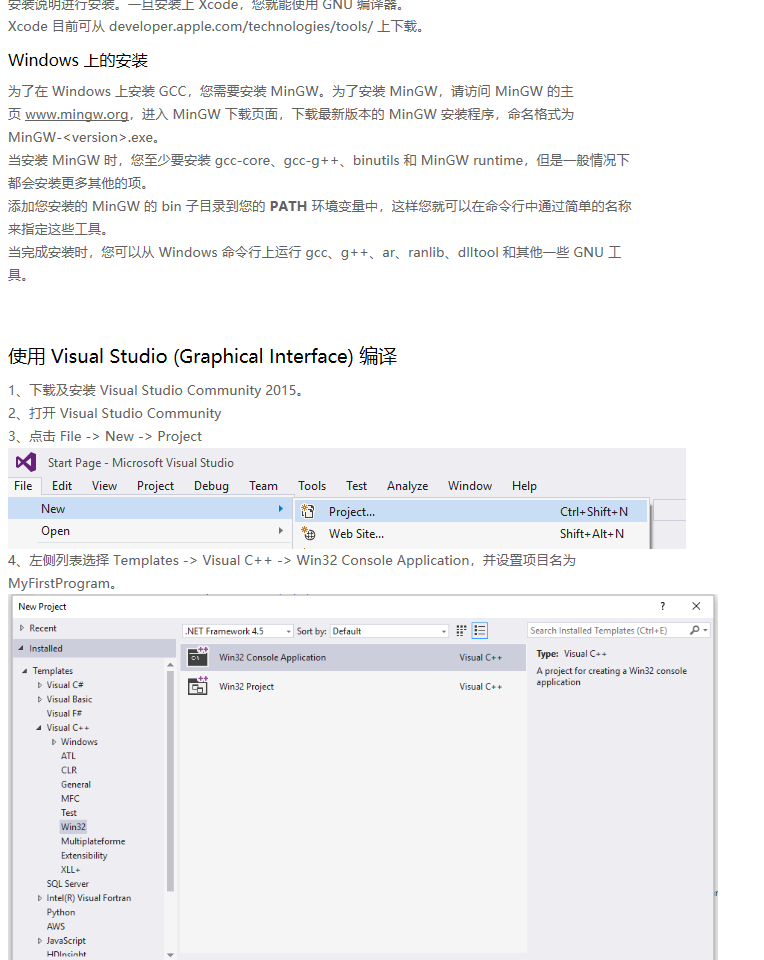
Task: Click the Visual Studio logo icon
Action: (x=26, y=462)
